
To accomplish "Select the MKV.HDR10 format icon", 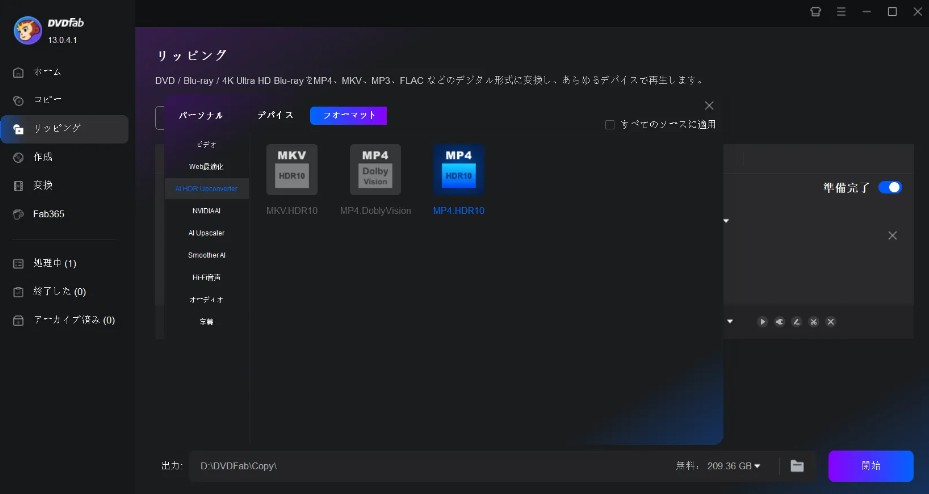I will 291,169.
